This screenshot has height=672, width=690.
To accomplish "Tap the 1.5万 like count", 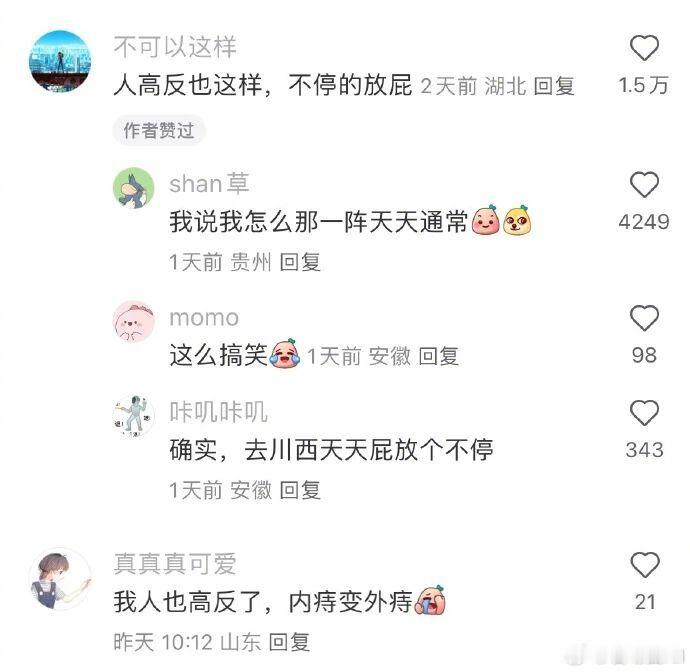I will click(x=644, y=85).
